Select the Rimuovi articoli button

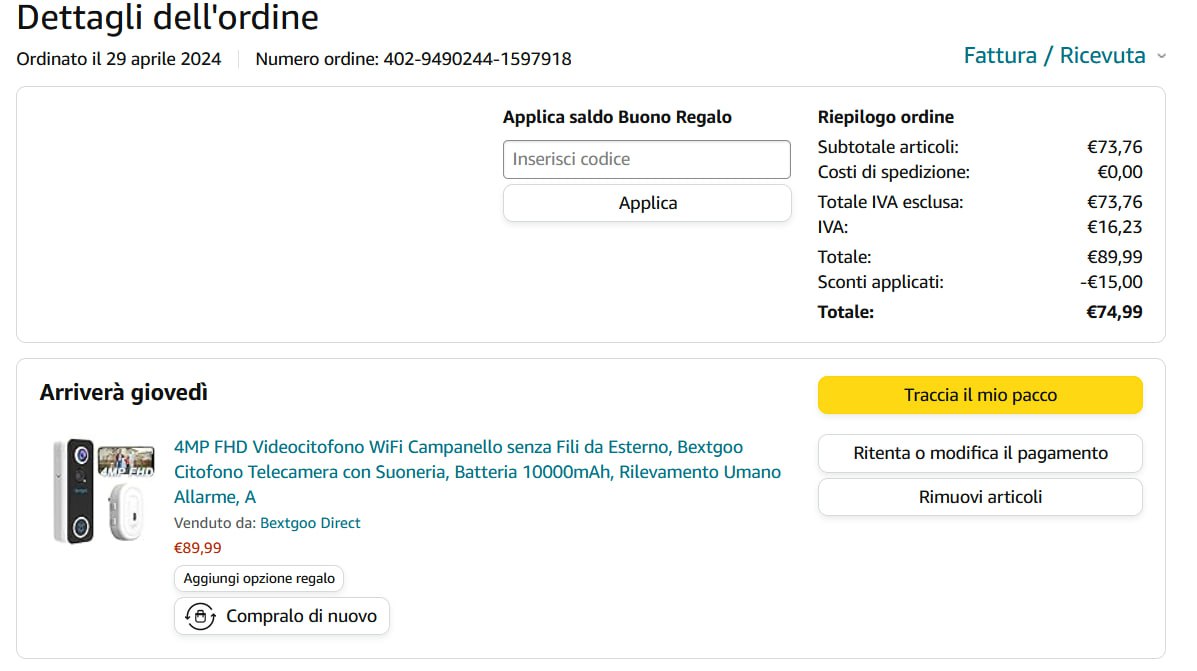tap(980, 497)
